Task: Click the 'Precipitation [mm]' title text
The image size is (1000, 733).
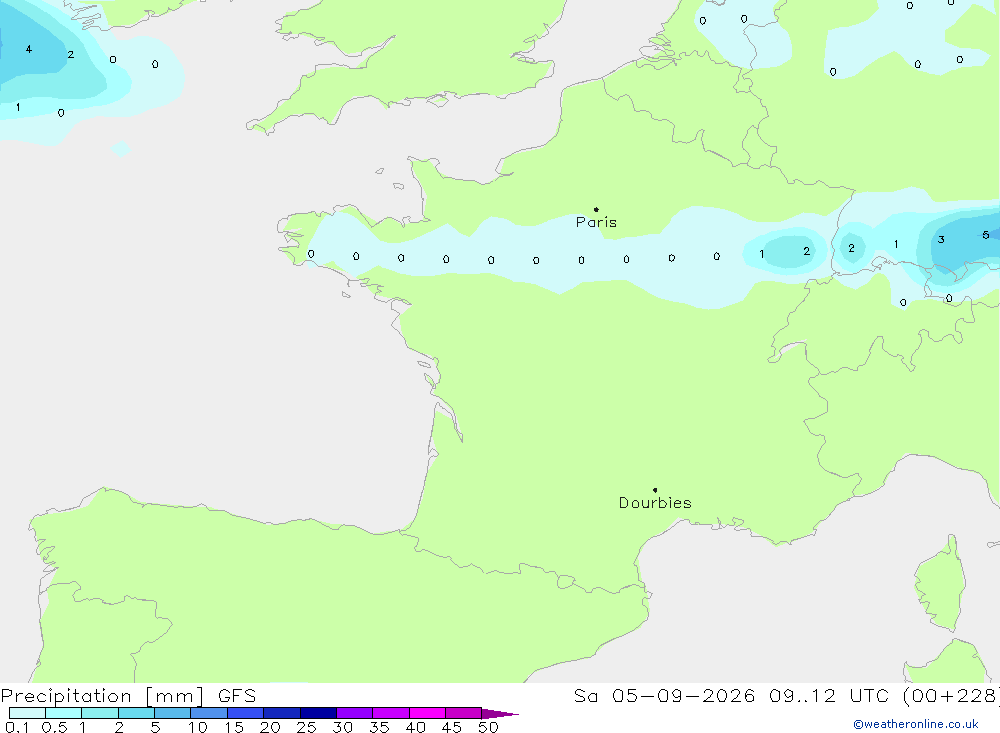Action: point(102,696)
